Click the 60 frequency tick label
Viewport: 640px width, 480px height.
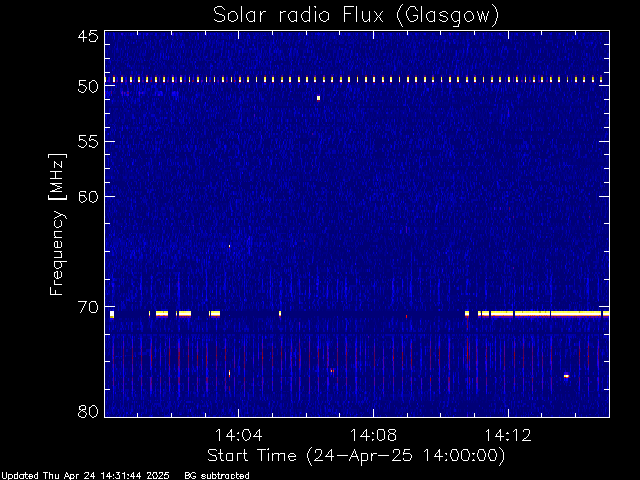[x=88, y=196]
